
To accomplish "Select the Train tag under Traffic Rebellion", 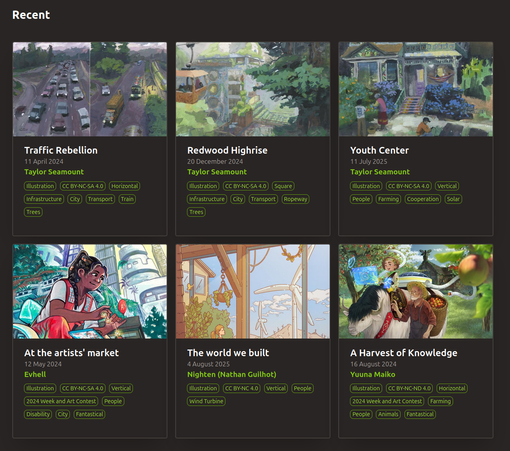I will (127, 199).
